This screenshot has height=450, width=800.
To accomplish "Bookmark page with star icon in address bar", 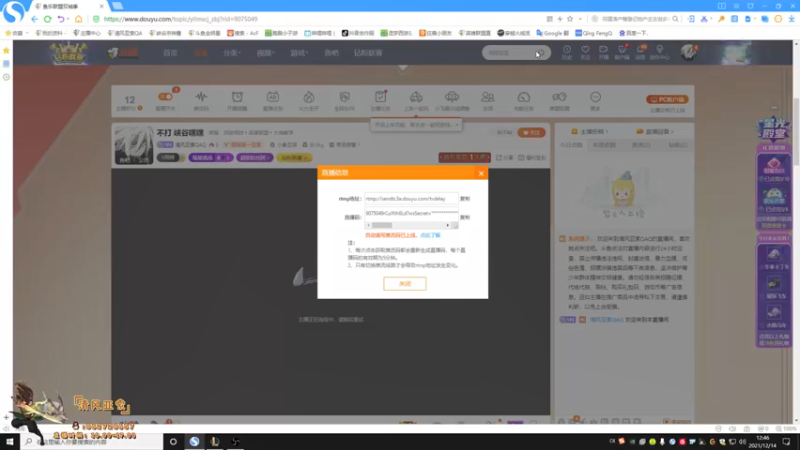I will (570, 19).
